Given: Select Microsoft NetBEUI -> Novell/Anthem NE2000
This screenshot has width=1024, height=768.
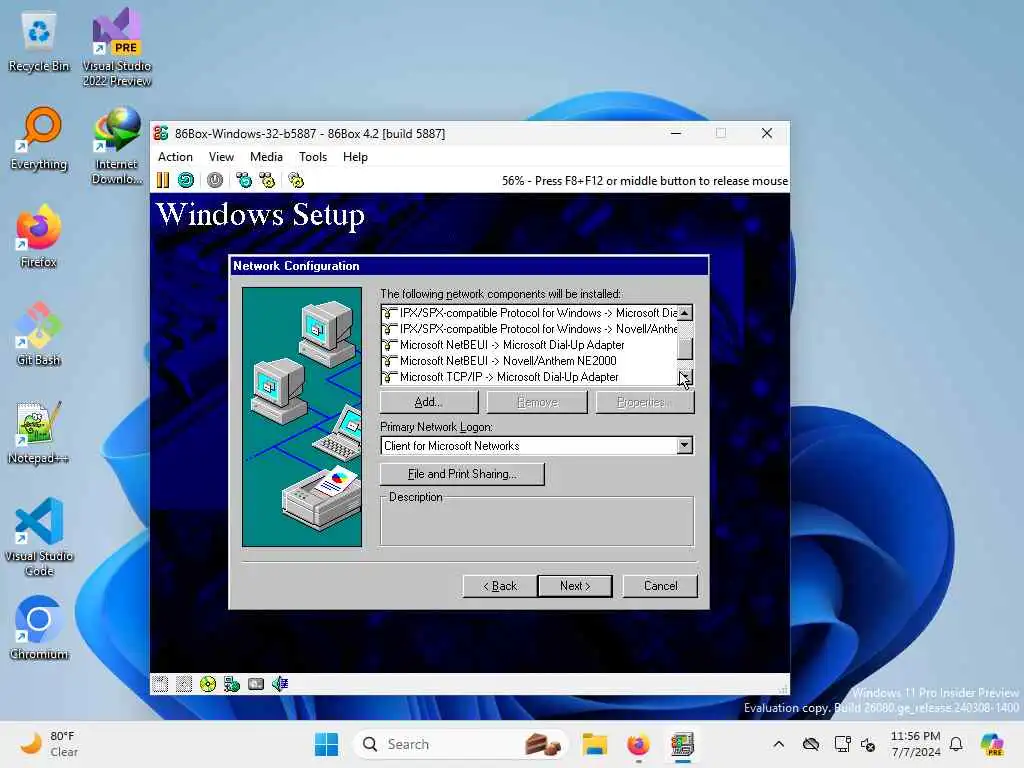Looking at the screenshot, I should pos(529,361).
